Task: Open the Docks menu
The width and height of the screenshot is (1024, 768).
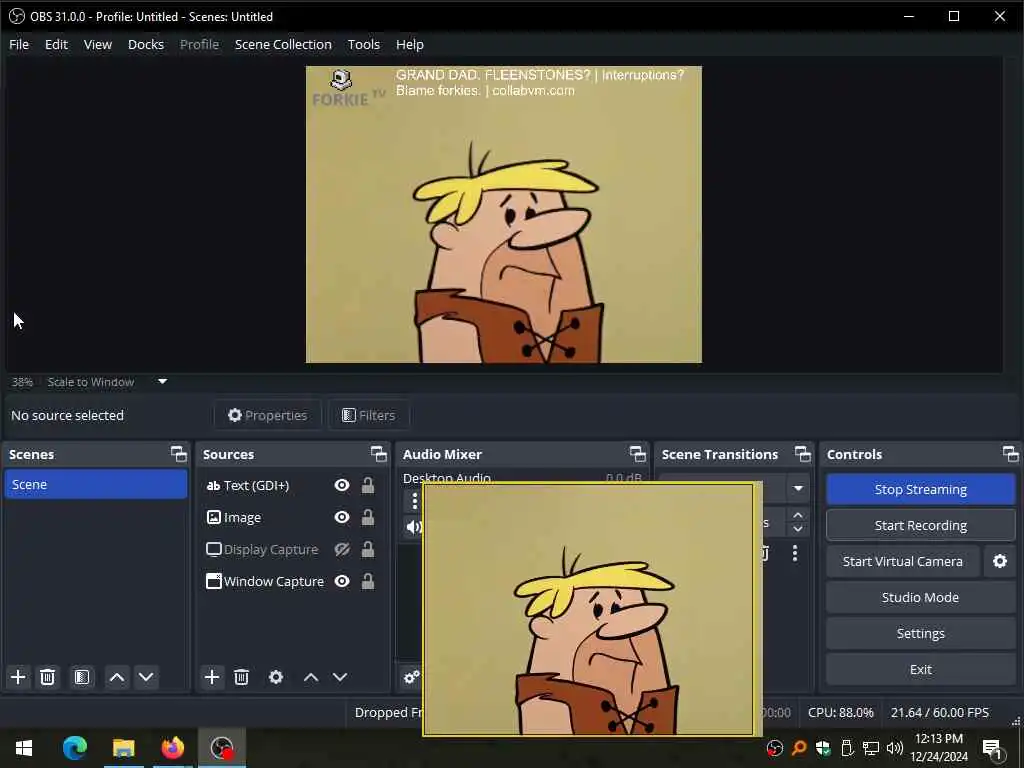Action: [x=146, y=44]
